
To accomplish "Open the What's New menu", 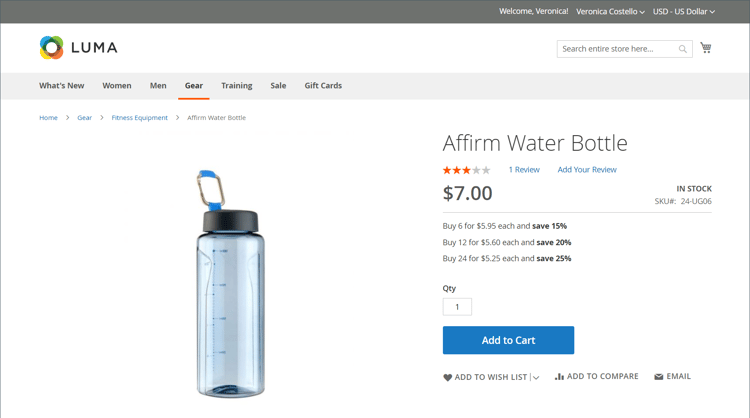I will [x=62, y=86].
